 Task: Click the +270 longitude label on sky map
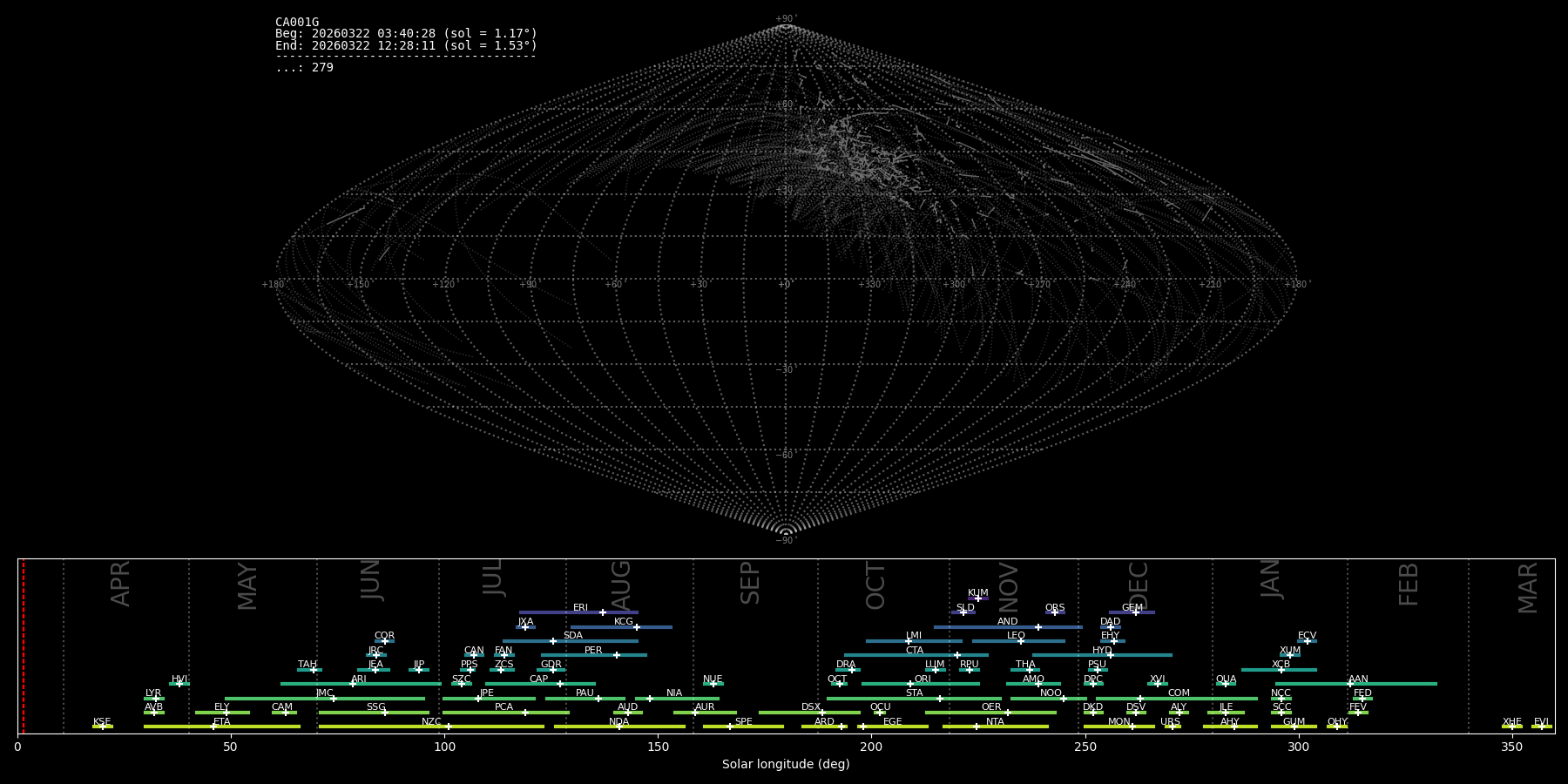(x=1039, y=285)
